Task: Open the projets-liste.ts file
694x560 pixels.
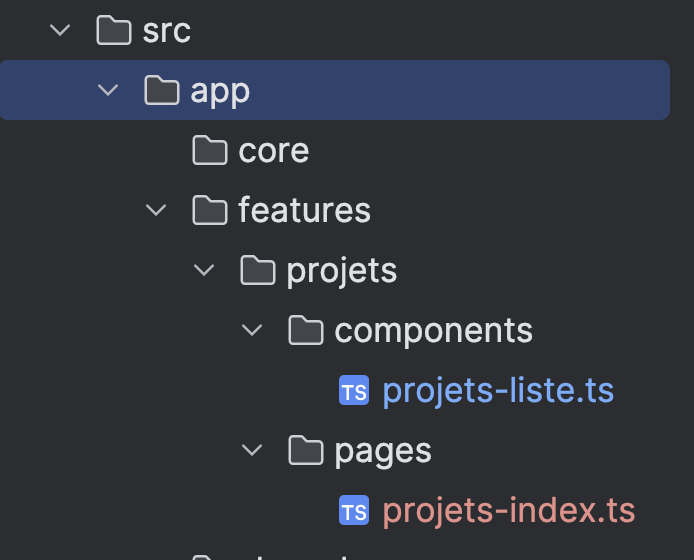Action: (498, 391)
